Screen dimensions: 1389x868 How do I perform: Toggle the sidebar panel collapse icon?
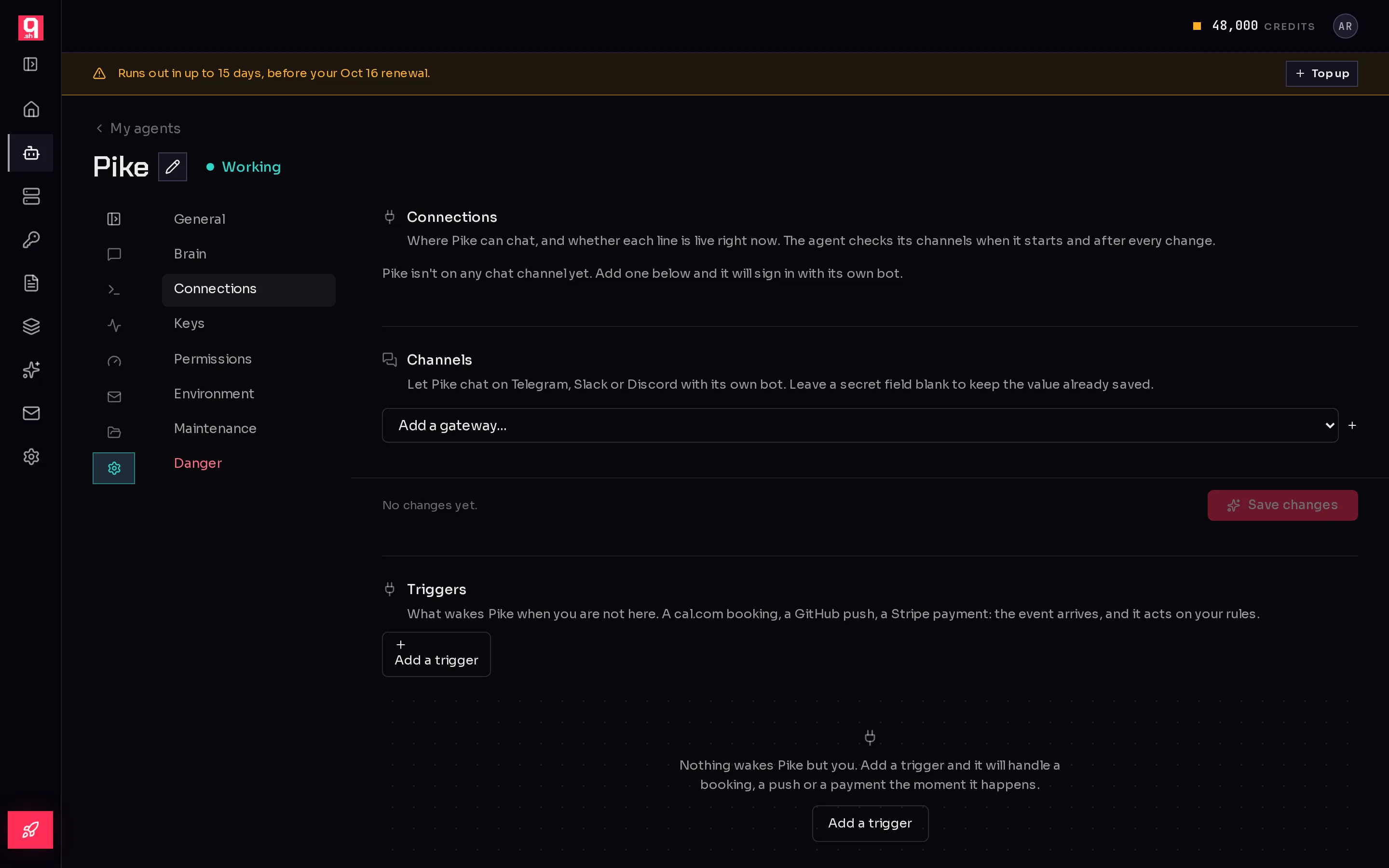point(30,64)
